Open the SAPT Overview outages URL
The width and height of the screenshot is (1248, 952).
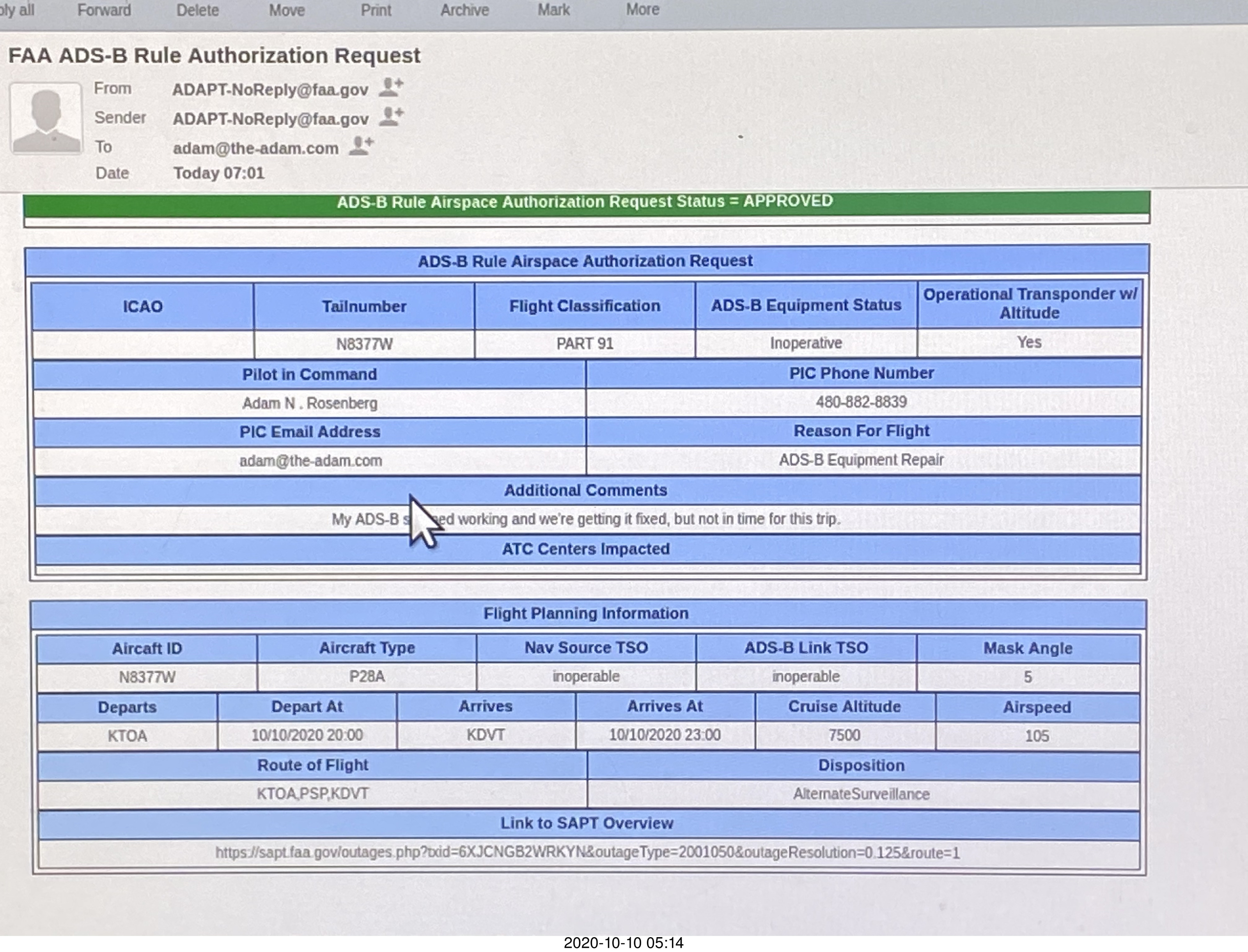(587, 853)
